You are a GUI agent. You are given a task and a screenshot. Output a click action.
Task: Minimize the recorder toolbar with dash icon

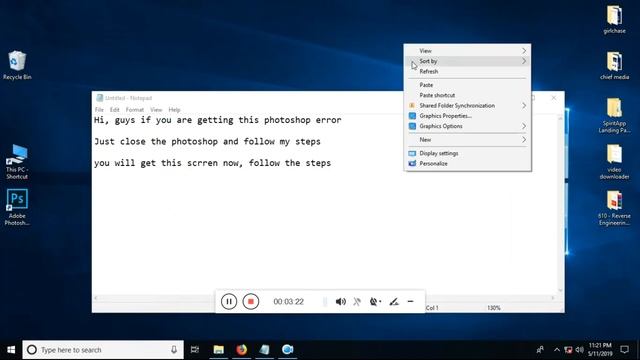point(411,302)
